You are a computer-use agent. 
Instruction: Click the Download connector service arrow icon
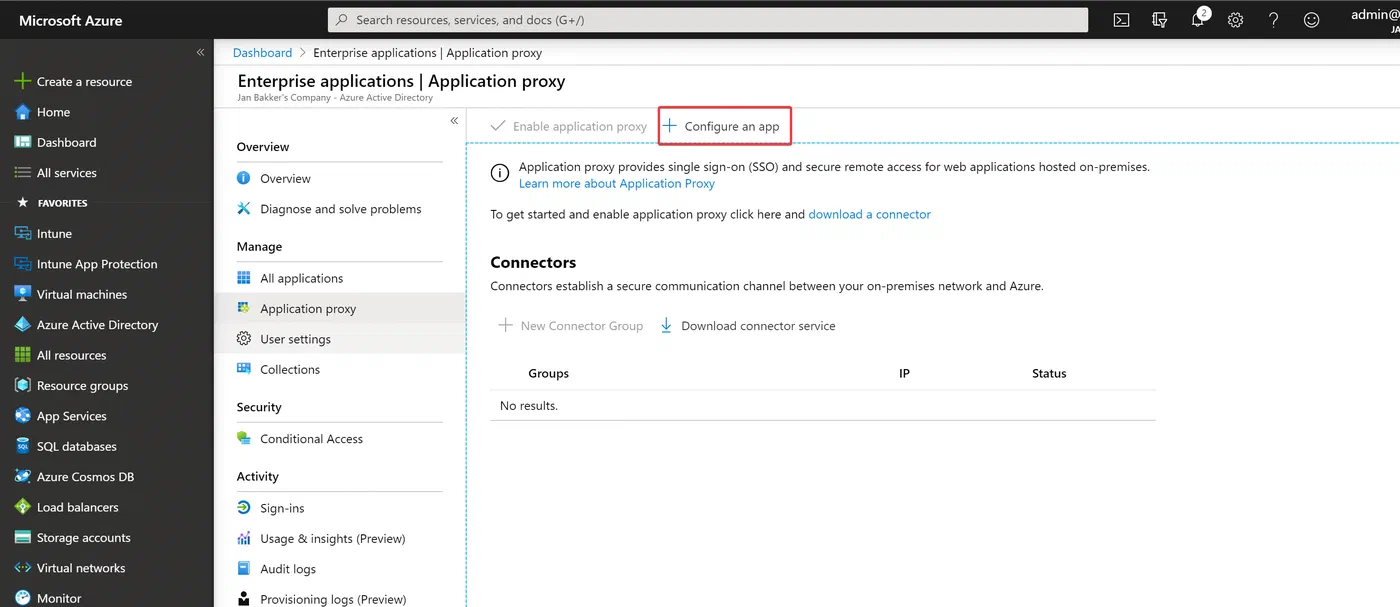coord(666,326)
